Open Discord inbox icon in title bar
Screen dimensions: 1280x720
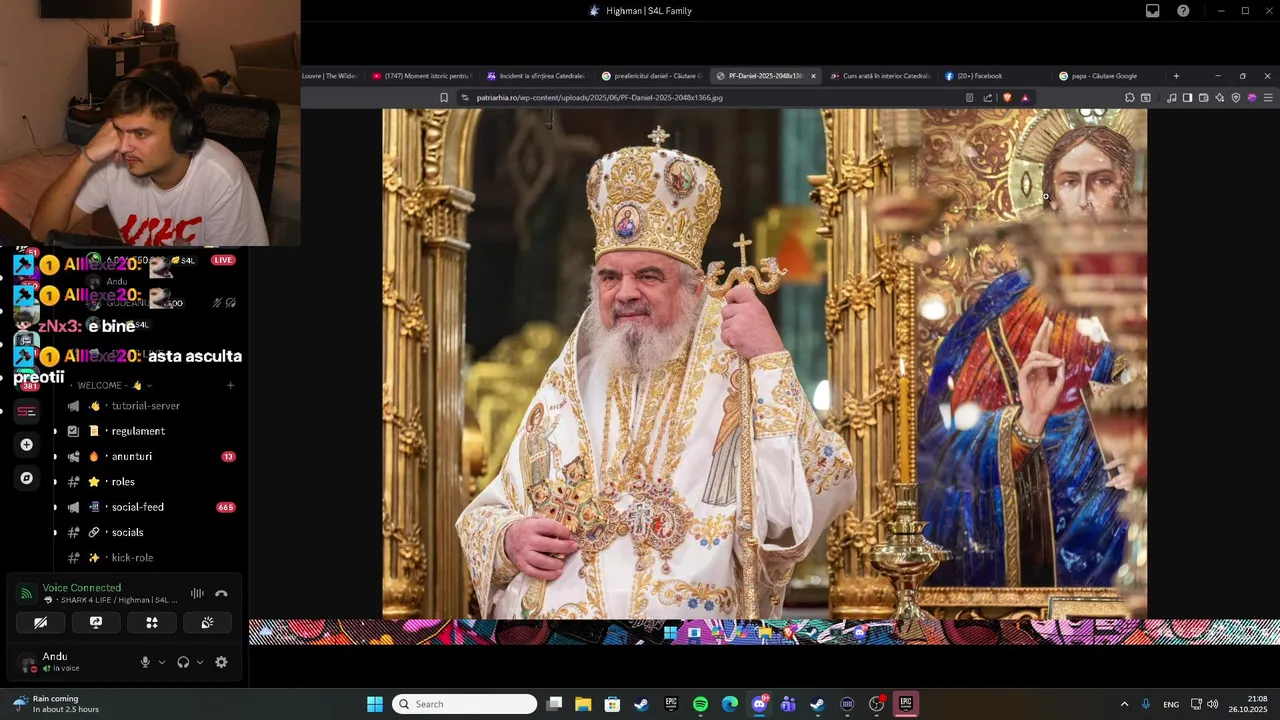point(1153,11)
